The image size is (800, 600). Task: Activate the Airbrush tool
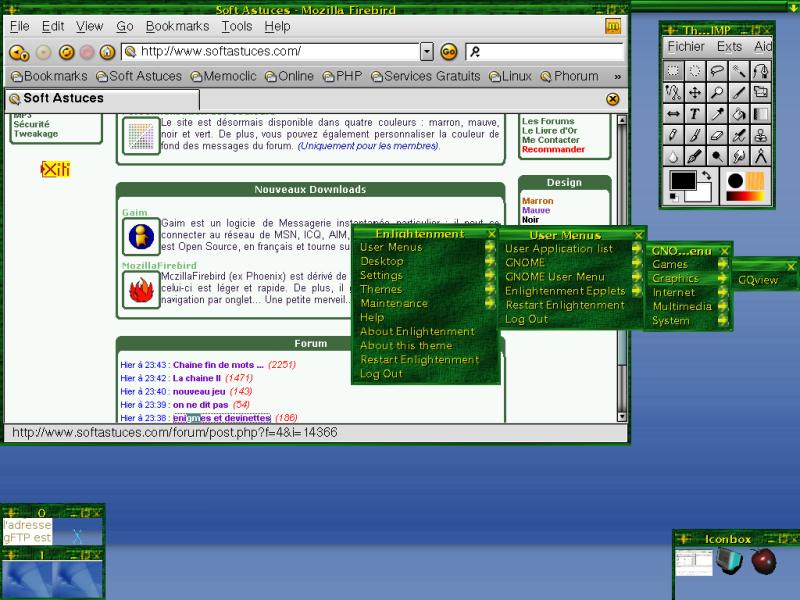click(x=739, y=135)
